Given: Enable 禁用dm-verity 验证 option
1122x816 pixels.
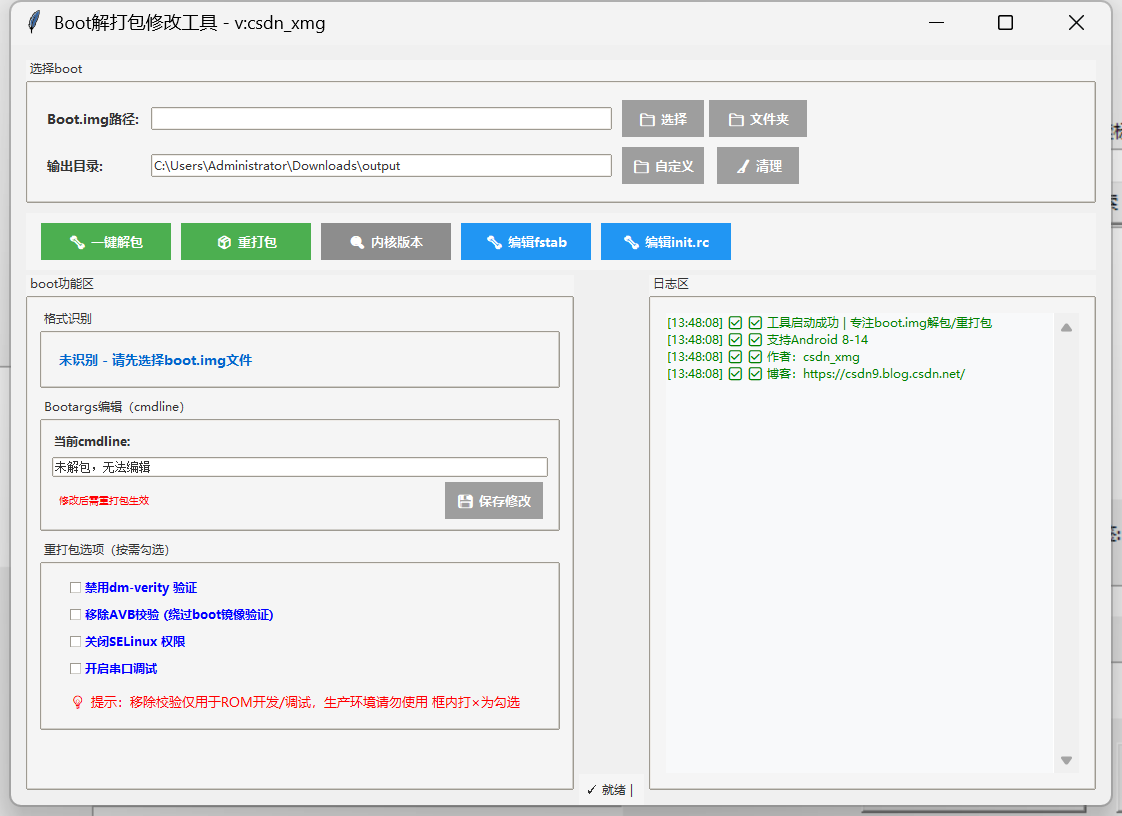Looking at the screenshot, I should pyautogui.click(x=75, y=587).
